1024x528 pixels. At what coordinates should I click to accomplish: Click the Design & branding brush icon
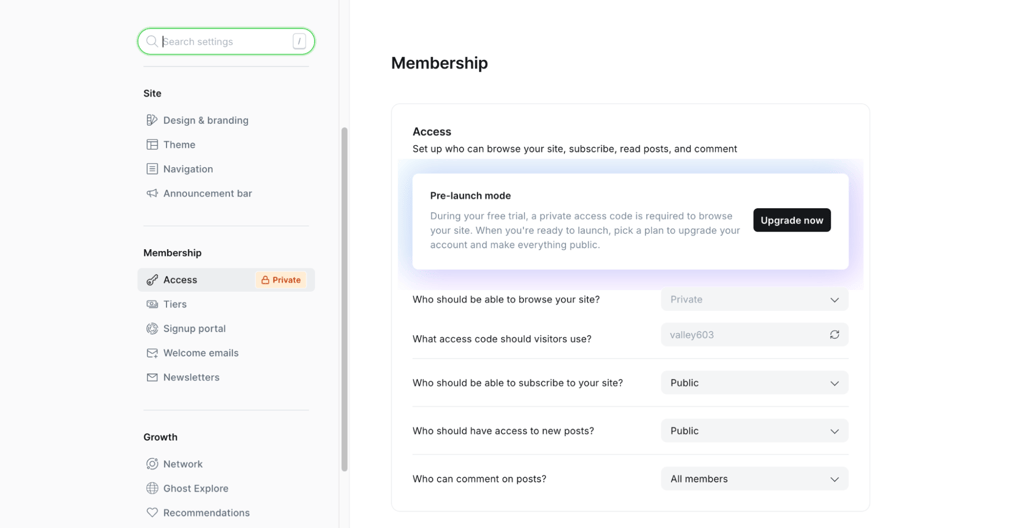[x=152, y=120]
